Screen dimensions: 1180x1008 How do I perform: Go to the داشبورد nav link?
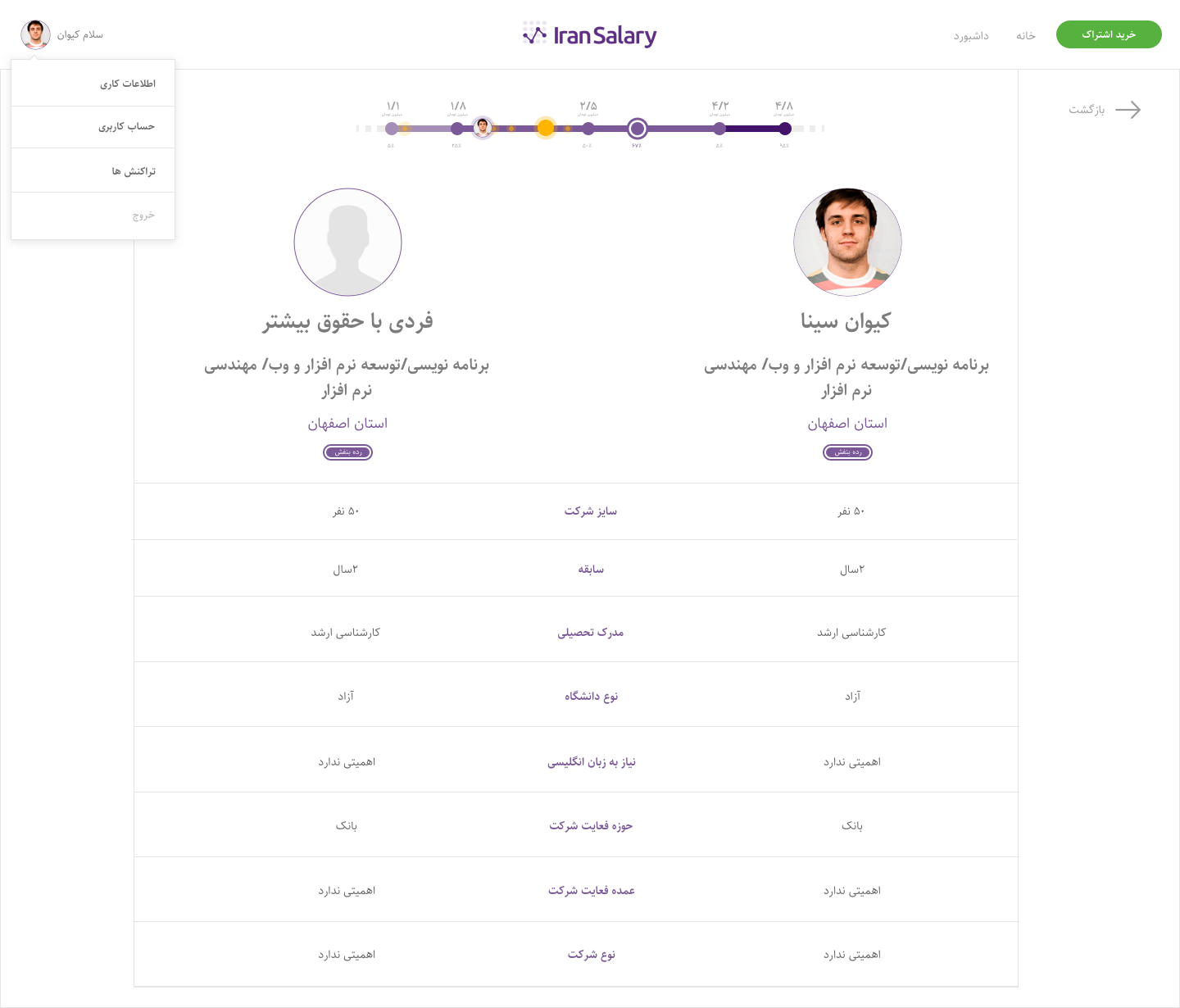(971, 36)
